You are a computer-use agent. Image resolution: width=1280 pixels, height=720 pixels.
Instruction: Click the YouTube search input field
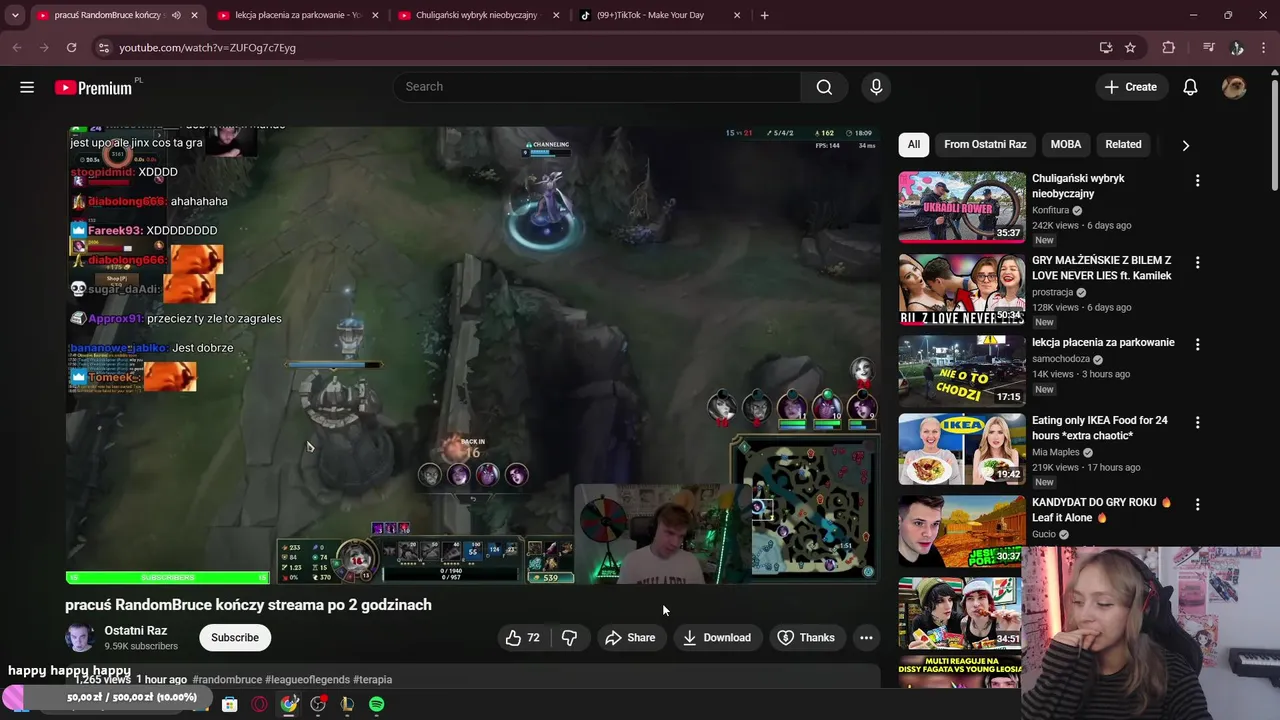pyautogui.click(x=597, y=87)
